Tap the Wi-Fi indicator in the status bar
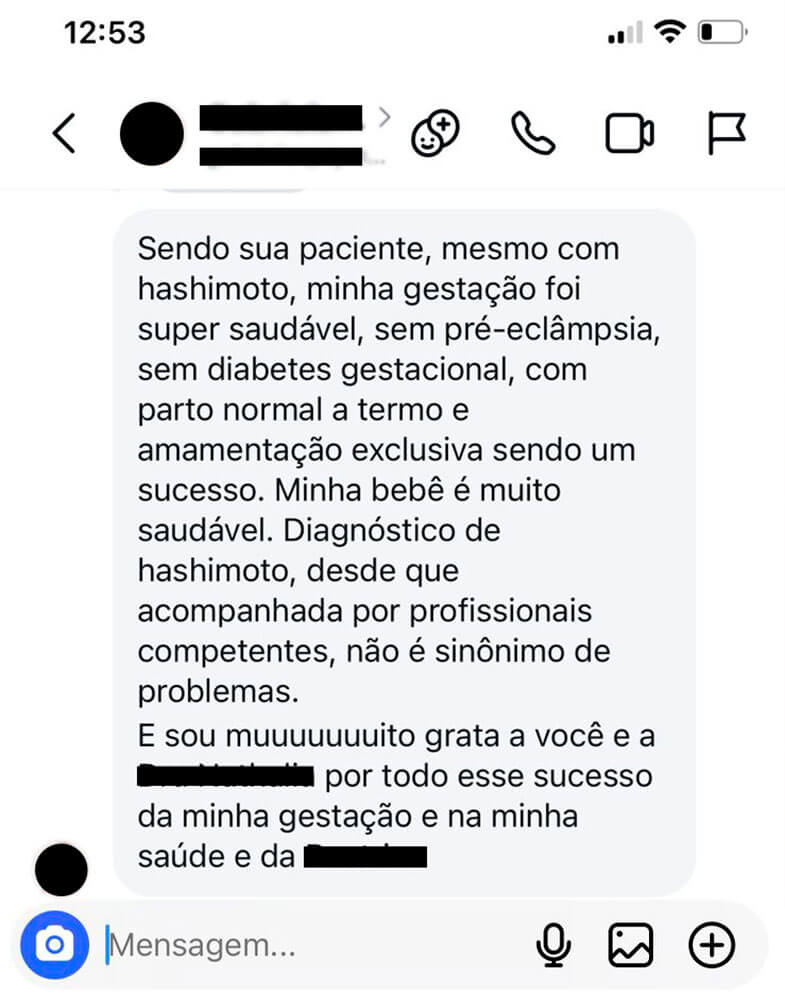 pyautogui.click(x=670, y=31)
